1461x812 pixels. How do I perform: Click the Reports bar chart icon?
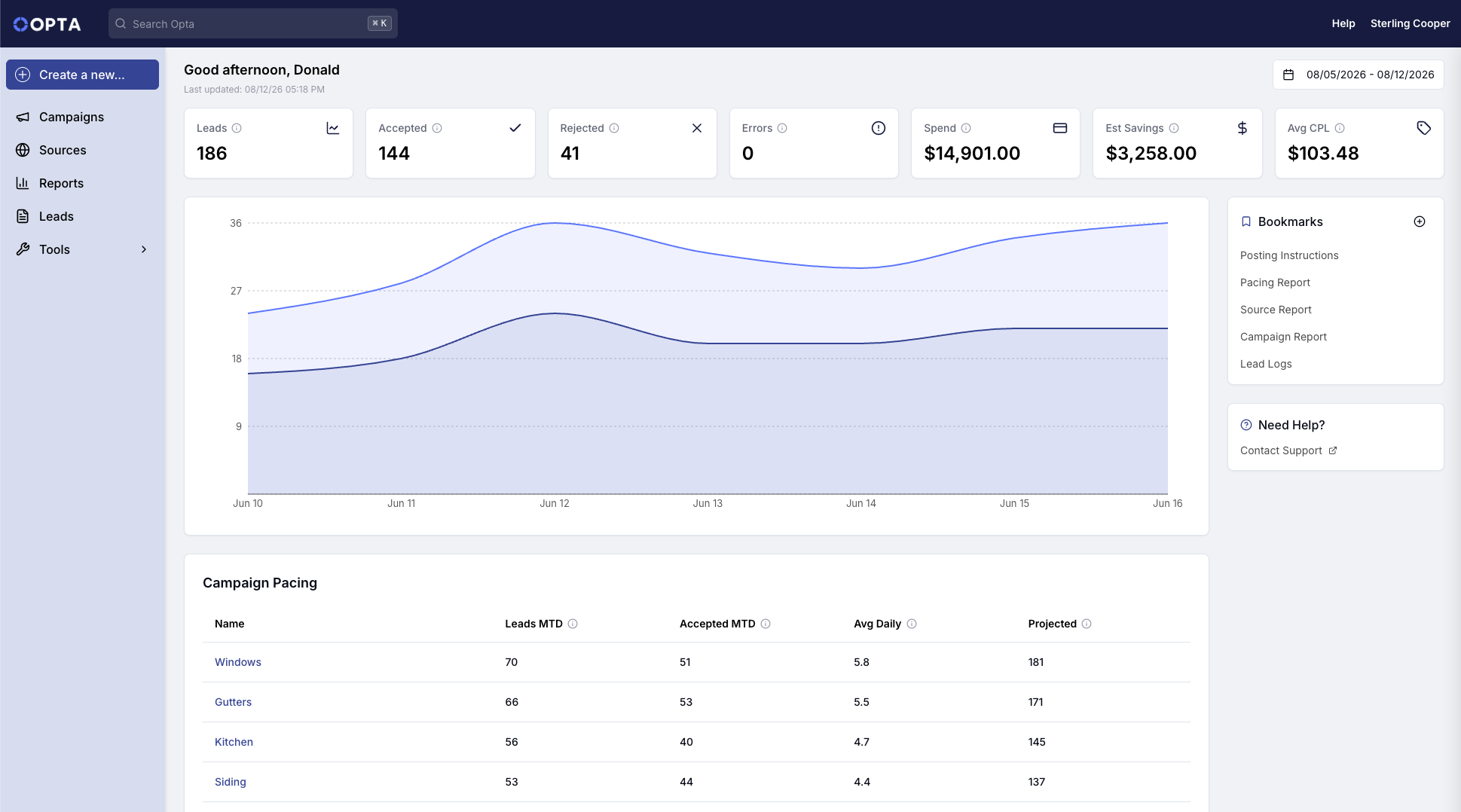pos(23,183)
